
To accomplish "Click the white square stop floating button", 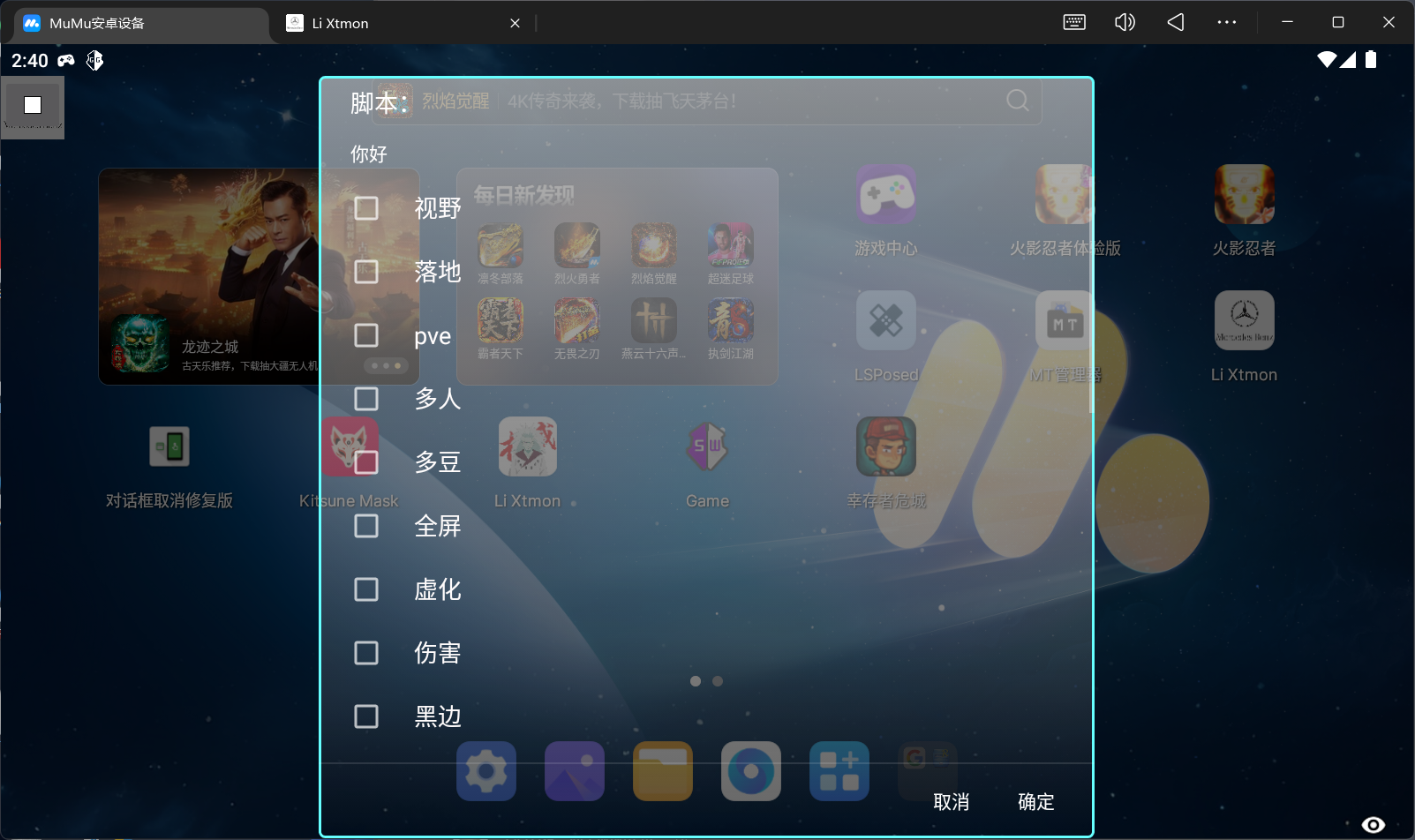I will pos(33,106).
